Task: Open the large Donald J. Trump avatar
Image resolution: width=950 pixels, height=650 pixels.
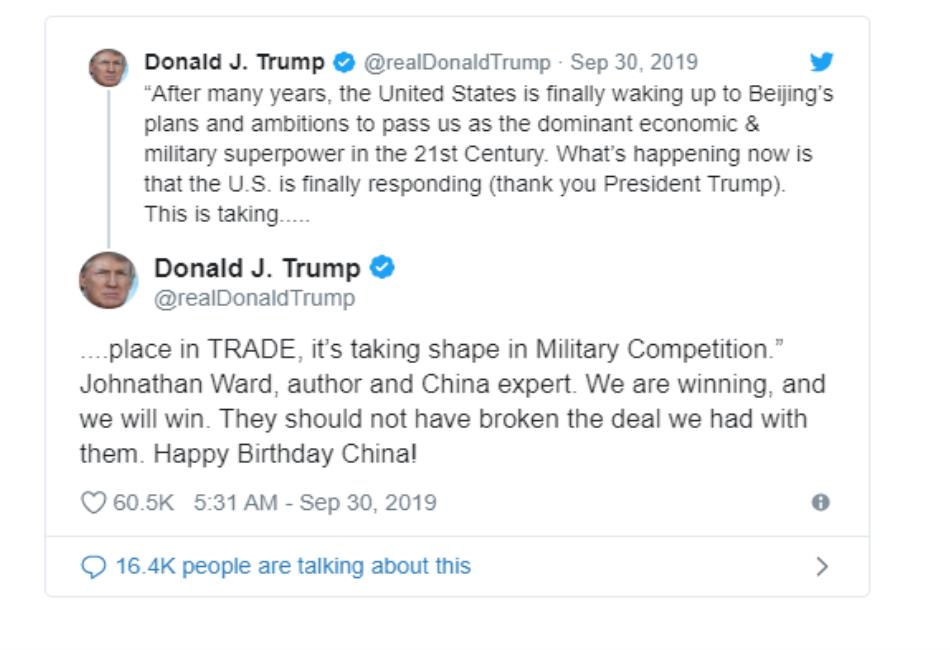Action: (x=108, y=280)
